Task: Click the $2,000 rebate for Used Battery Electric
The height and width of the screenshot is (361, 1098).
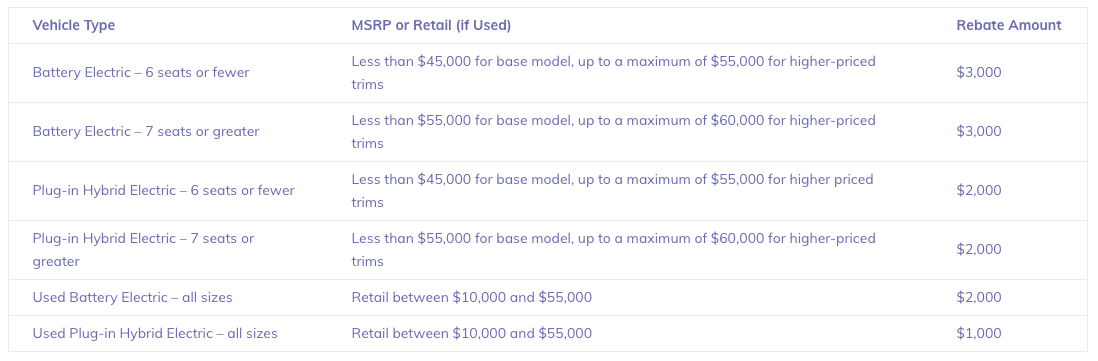Action: point(979,297)
